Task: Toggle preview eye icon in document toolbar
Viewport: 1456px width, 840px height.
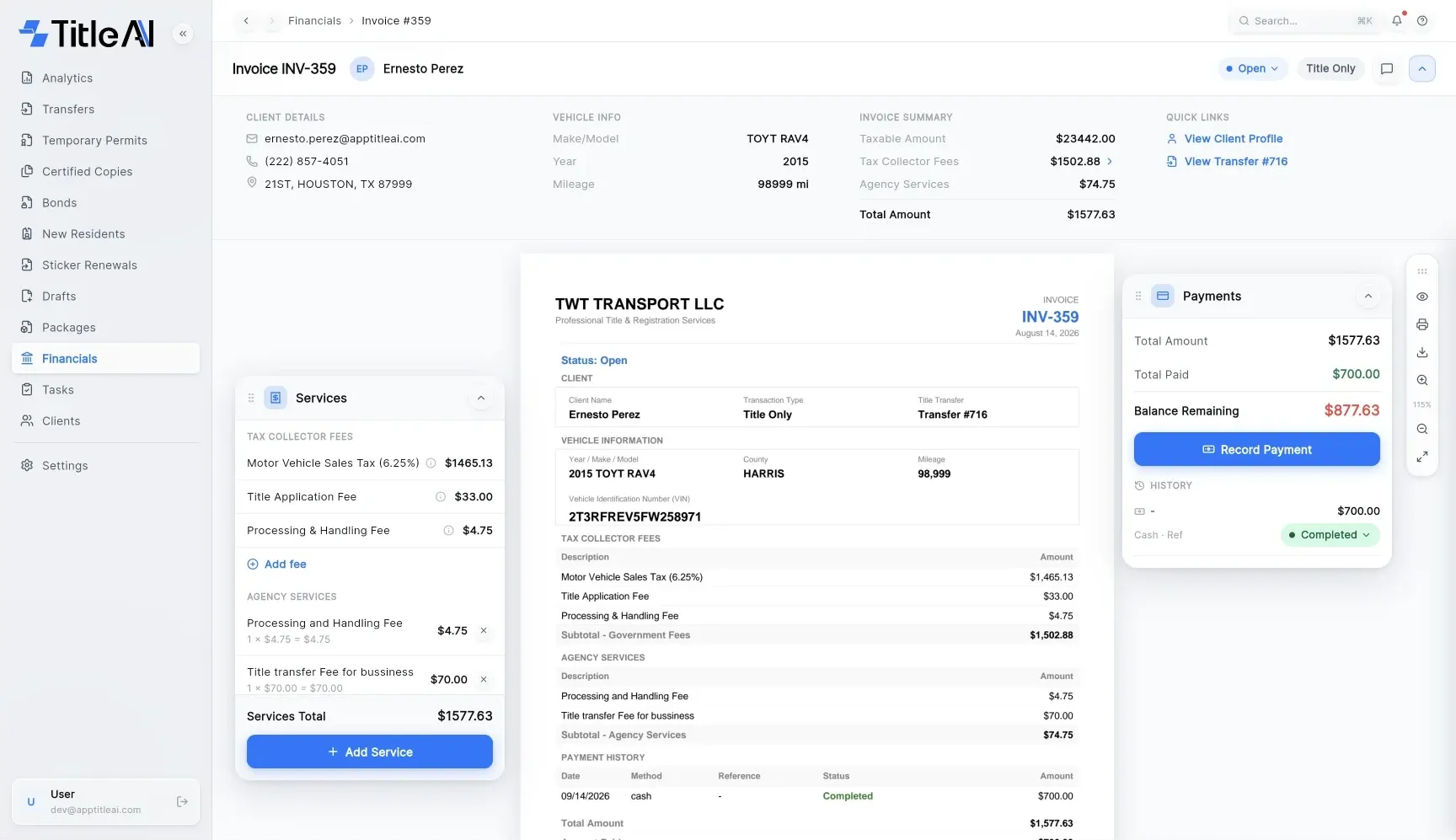Action: [1422, 297]
